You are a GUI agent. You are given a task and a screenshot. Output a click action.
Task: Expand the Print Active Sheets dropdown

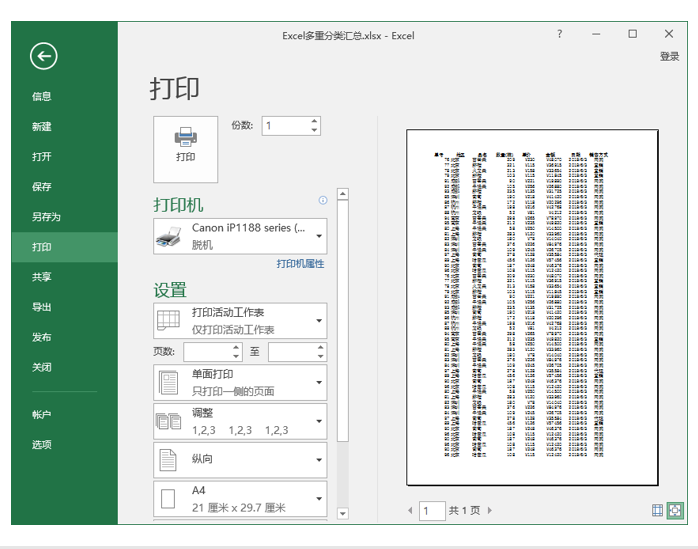pos(240,321)
